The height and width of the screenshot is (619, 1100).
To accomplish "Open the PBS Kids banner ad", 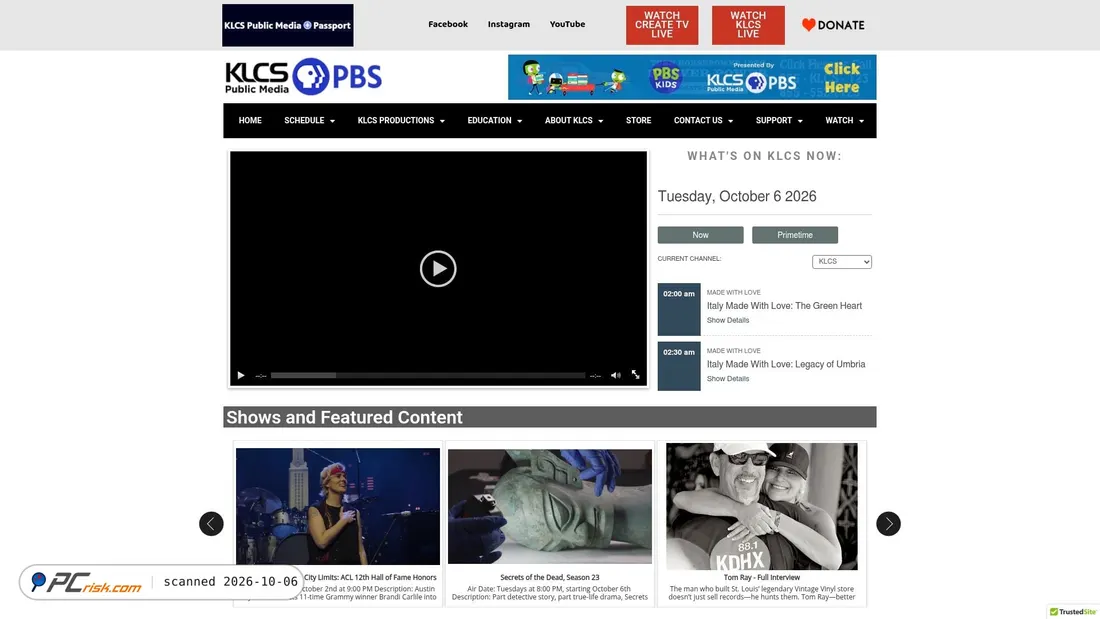I will tap(692, 77).
